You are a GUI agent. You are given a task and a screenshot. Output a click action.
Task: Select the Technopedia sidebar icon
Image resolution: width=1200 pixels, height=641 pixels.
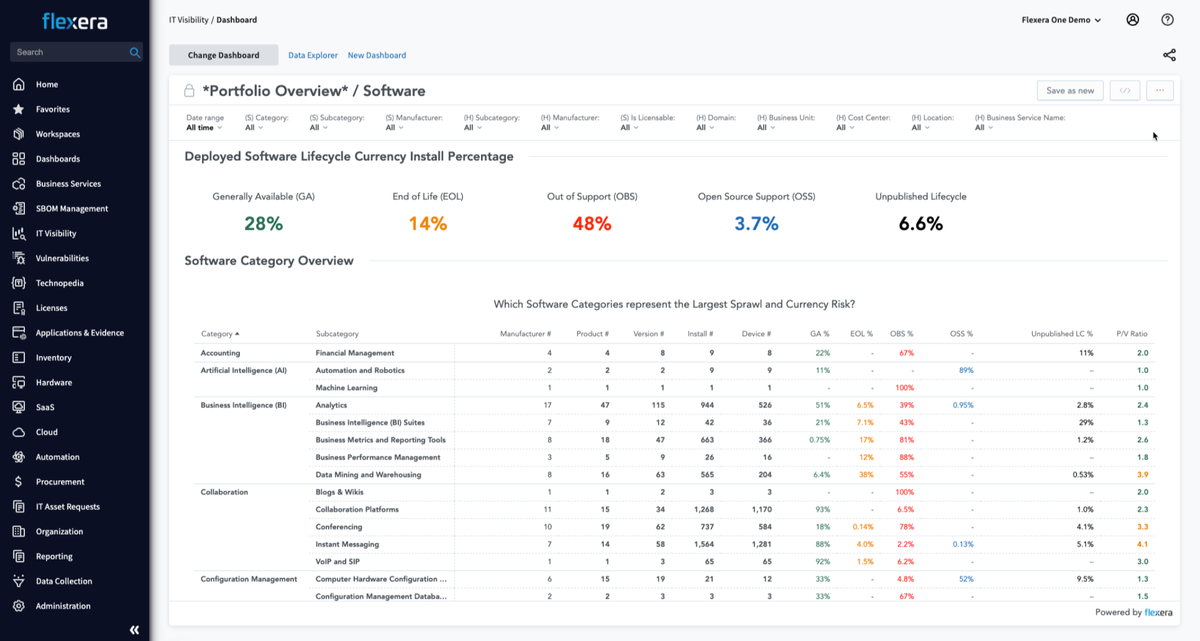tap(19, 282)
